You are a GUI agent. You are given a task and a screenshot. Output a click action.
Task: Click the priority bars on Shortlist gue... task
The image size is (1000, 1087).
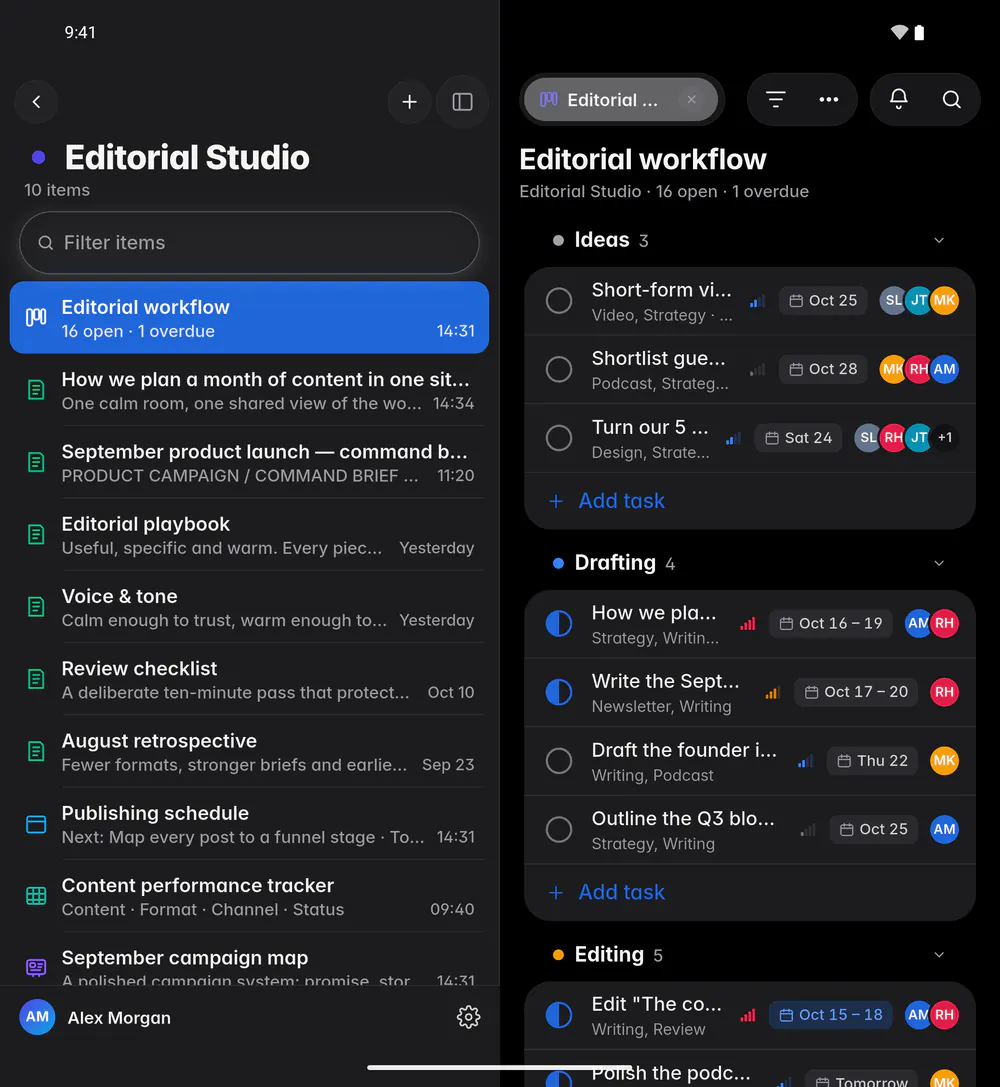757,369
